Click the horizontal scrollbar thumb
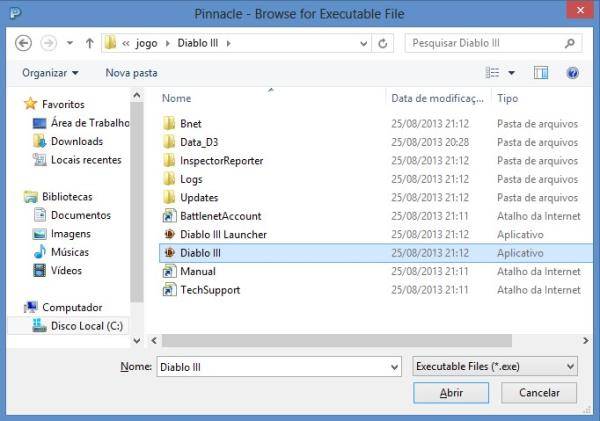Screen dimensions: 600x421 (337, 340)
